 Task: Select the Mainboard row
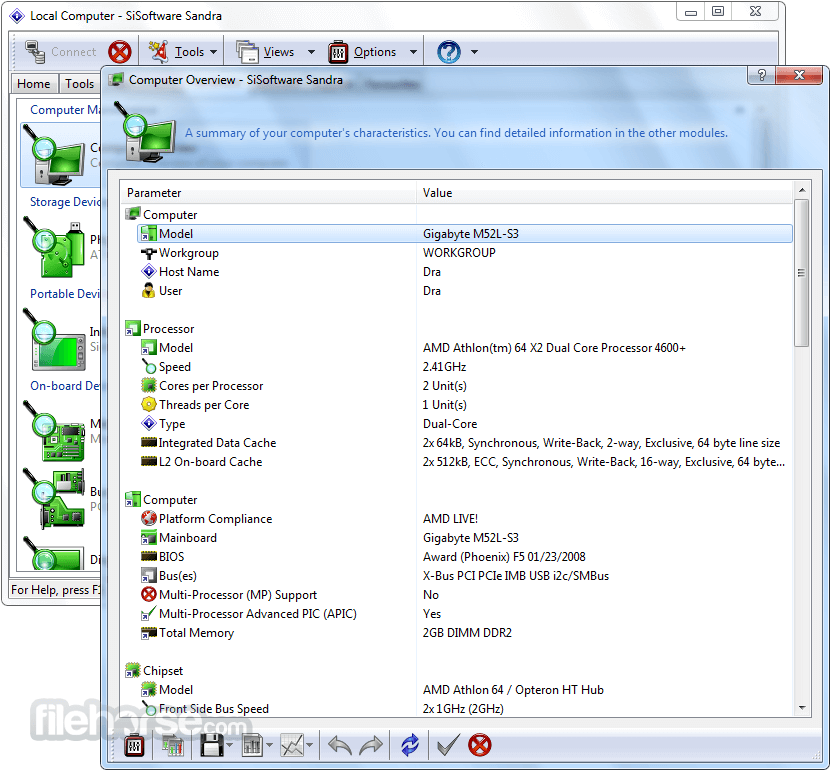tap(465, 538)
